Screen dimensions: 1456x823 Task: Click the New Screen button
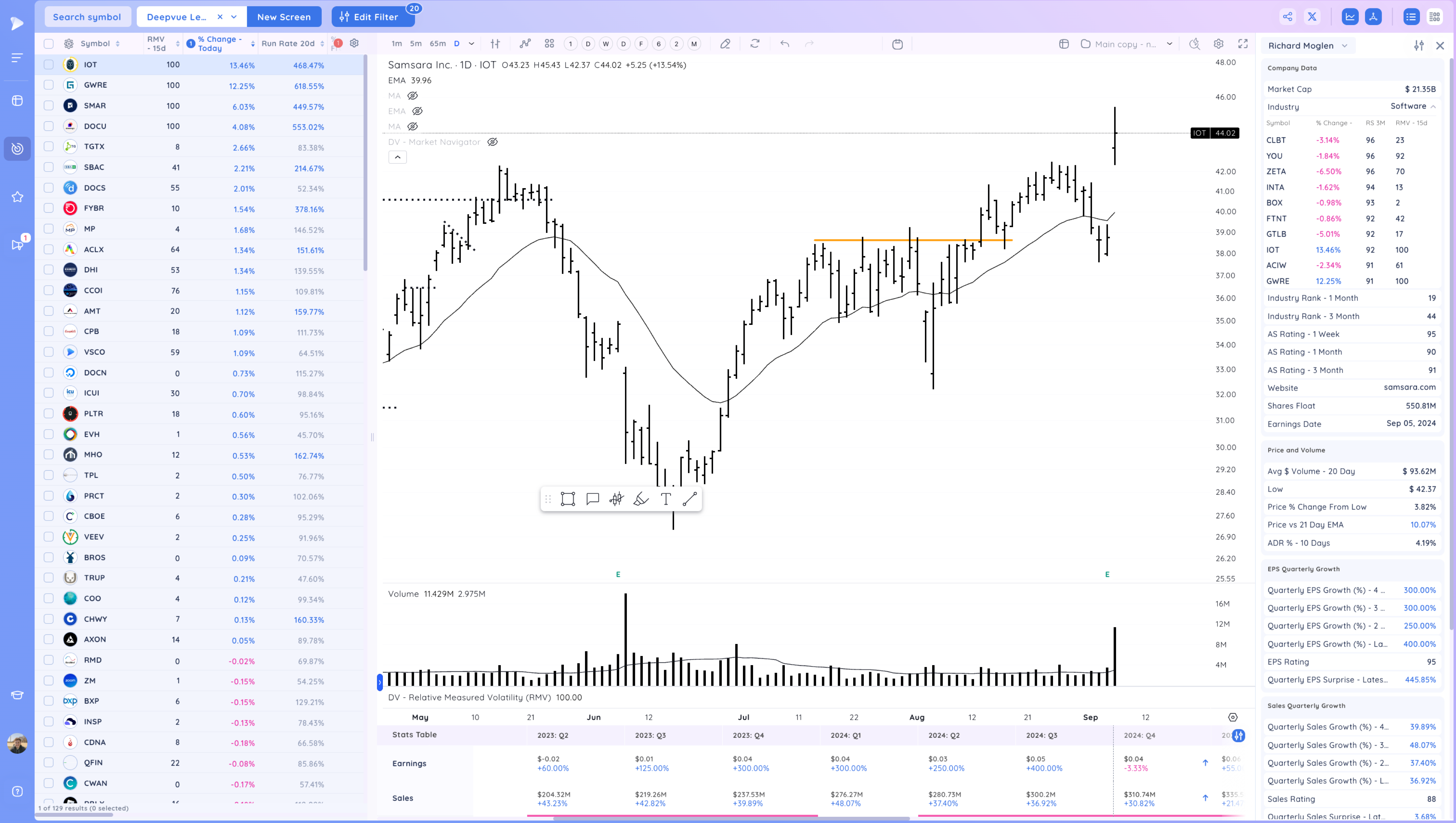pos(284,17)
